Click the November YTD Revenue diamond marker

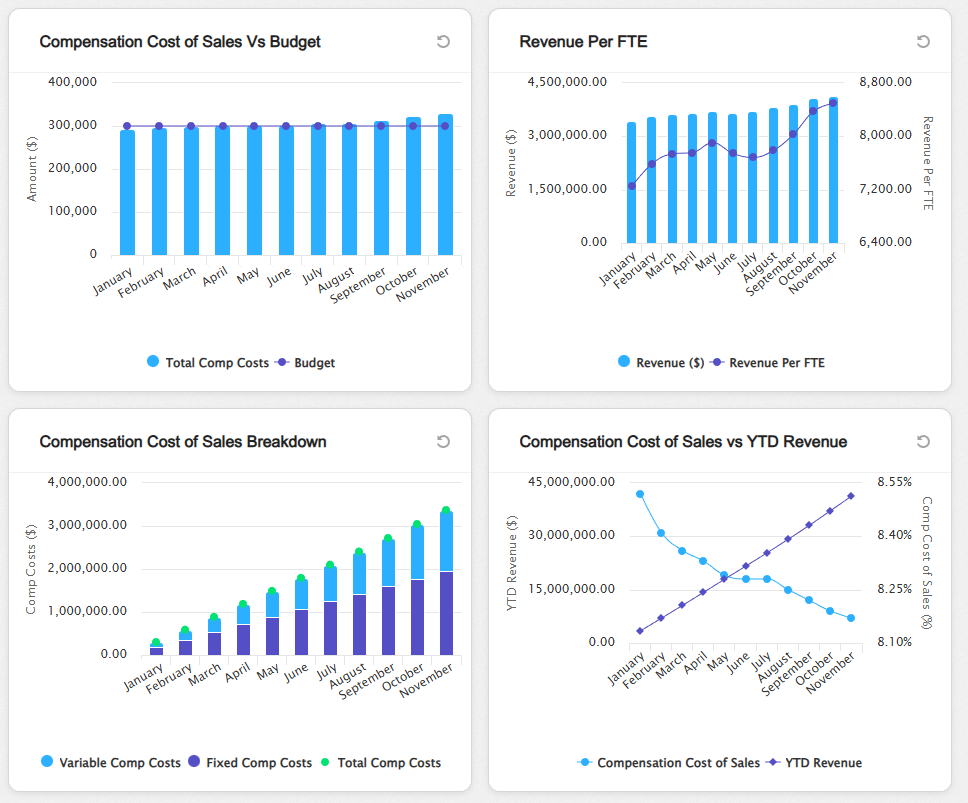coord(851,496)
